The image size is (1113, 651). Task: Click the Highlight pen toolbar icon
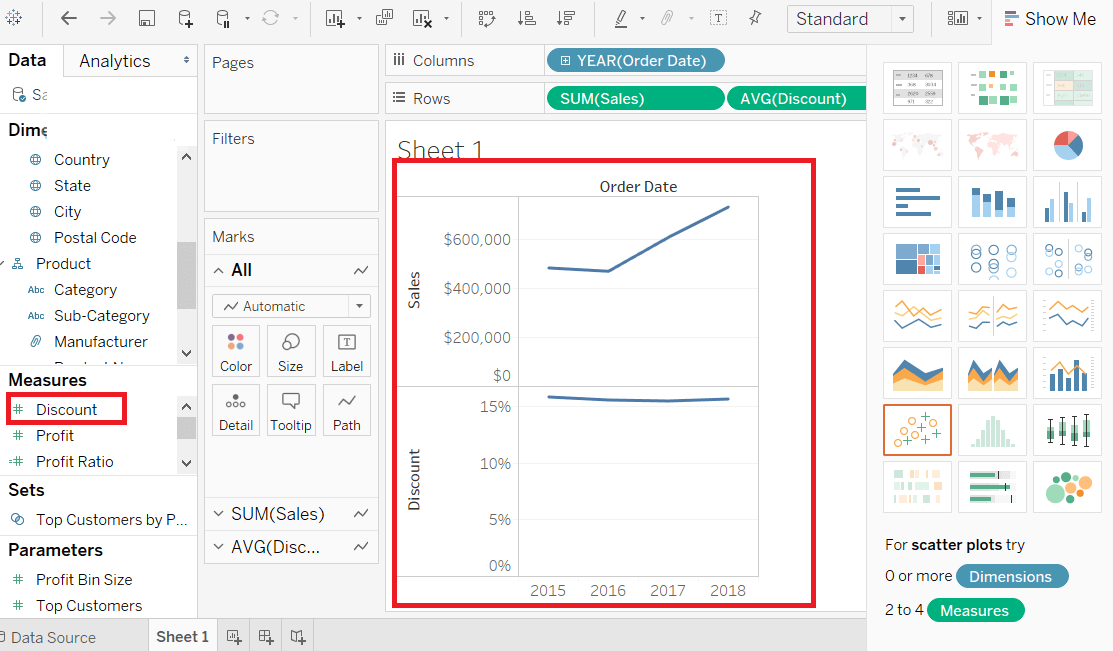point(621,19)
